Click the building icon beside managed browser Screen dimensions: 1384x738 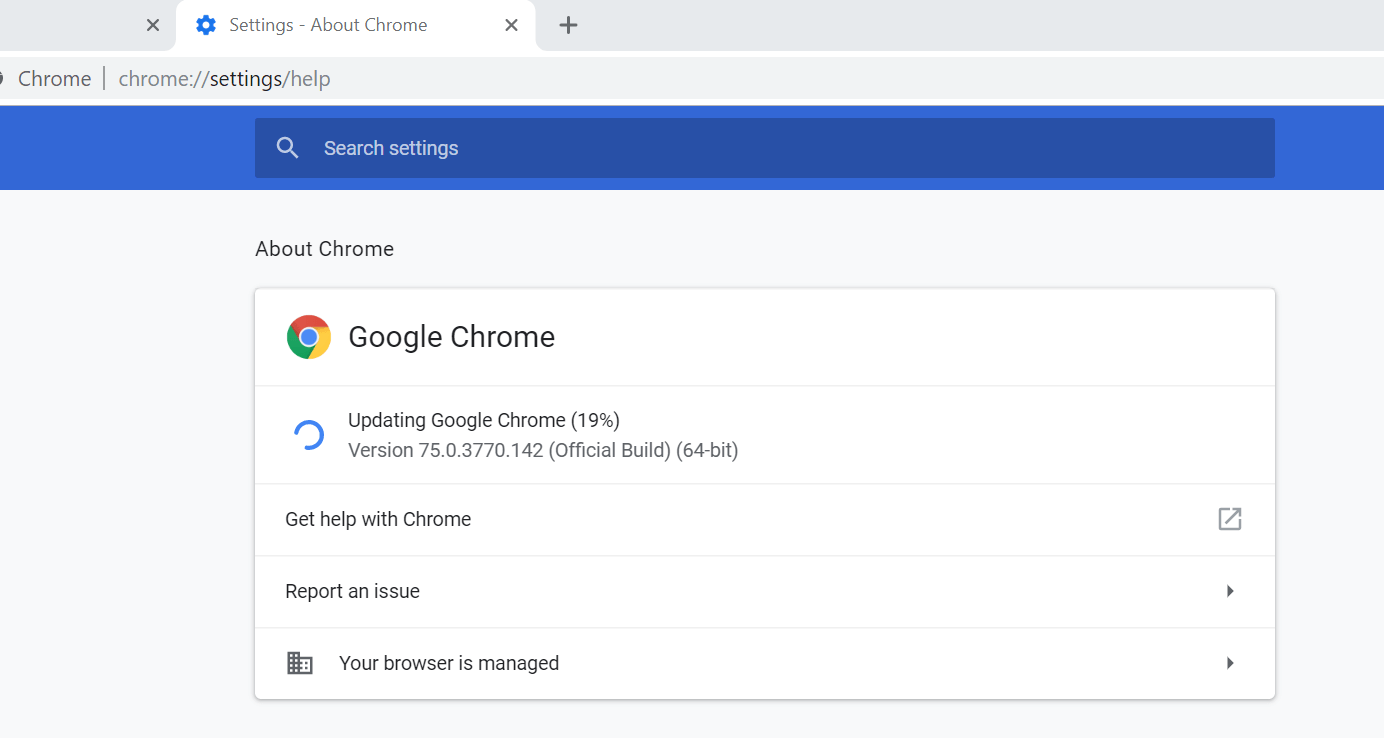300,663
